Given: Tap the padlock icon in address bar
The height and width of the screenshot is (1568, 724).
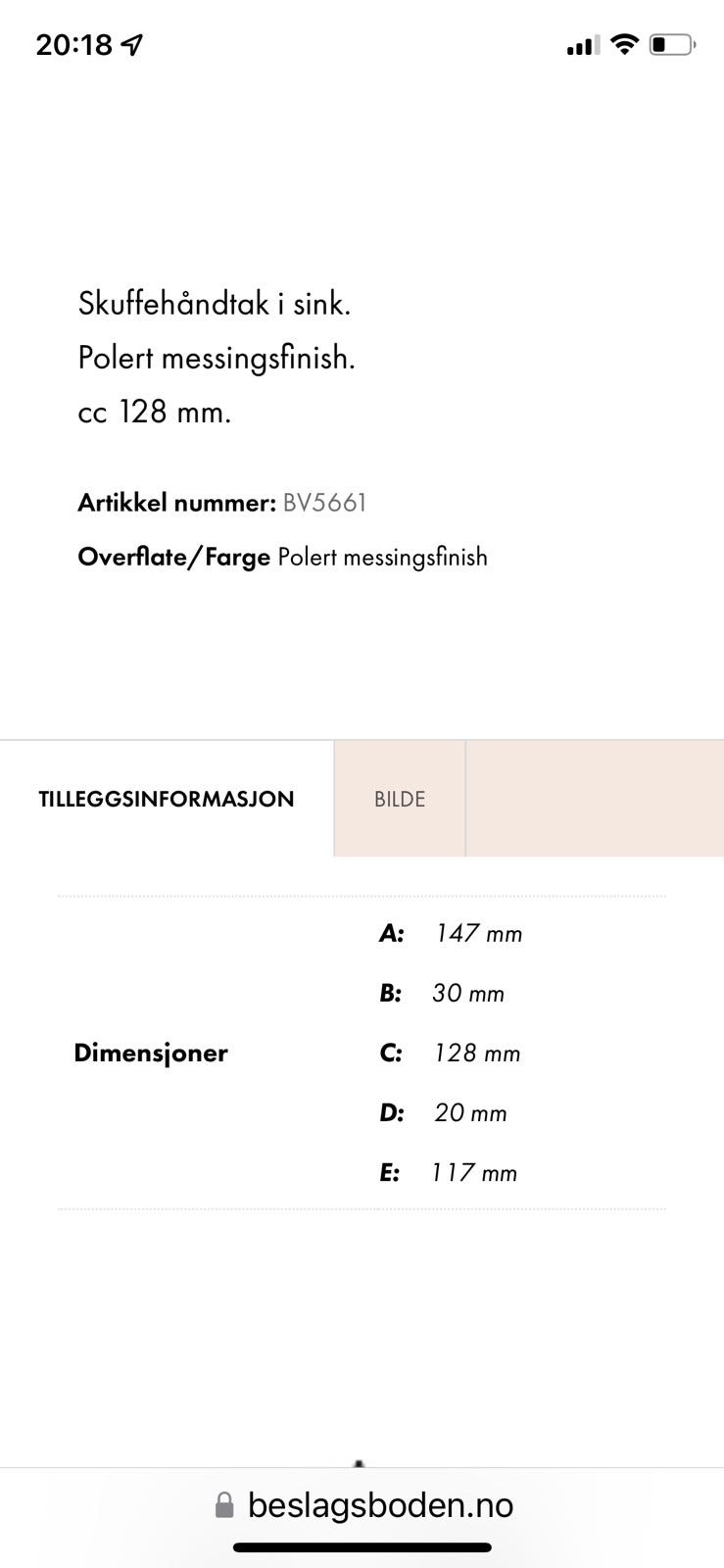Looking at the screenshot, I should 224,1505.
